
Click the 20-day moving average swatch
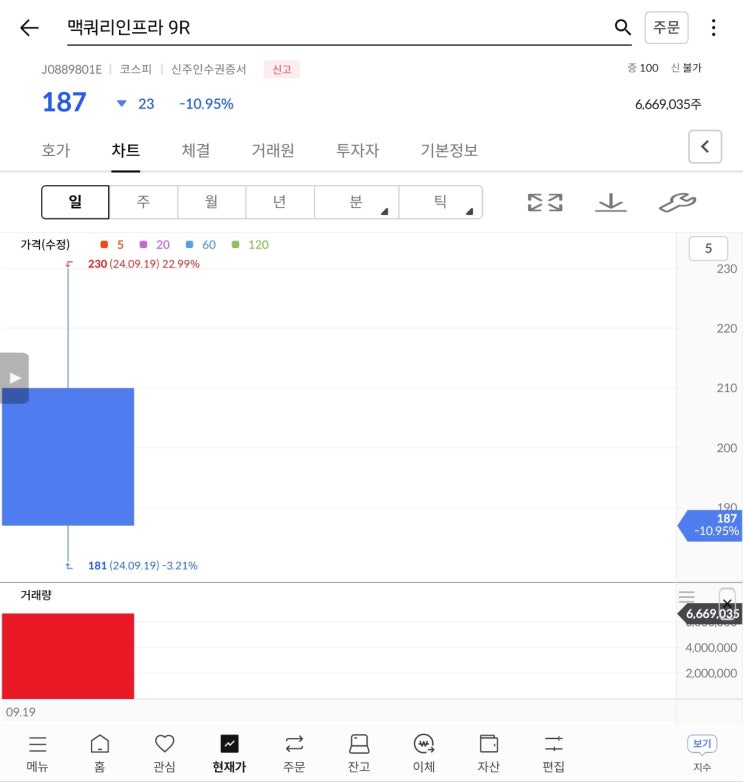click(144, 244)
